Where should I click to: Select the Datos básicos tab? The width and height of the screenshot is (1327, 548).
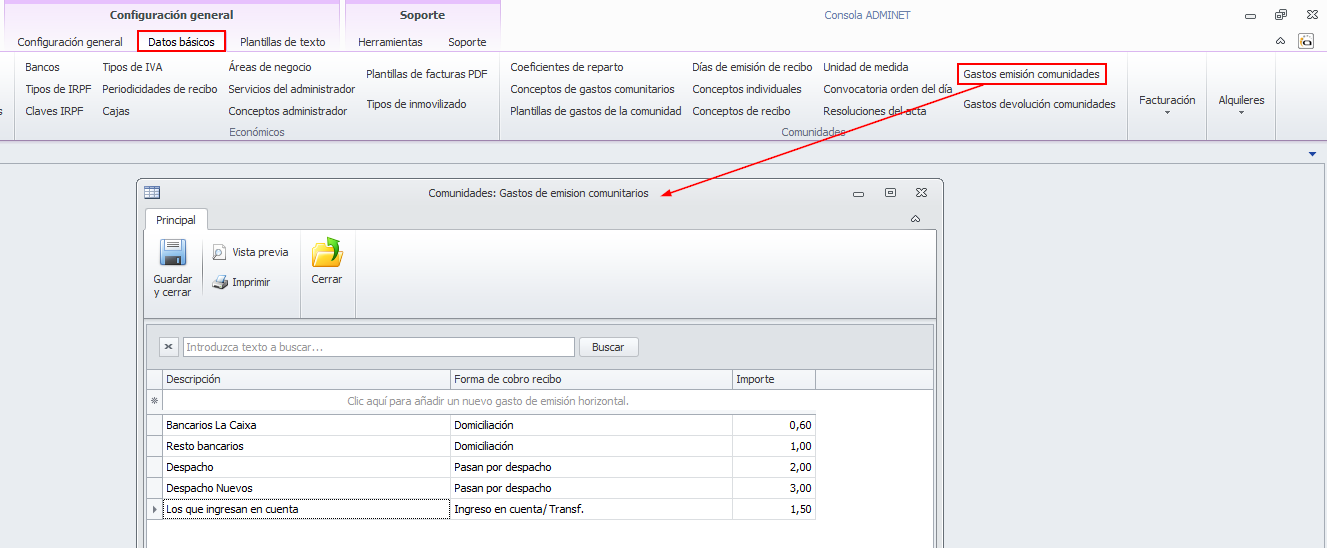[x=181, y=42]
